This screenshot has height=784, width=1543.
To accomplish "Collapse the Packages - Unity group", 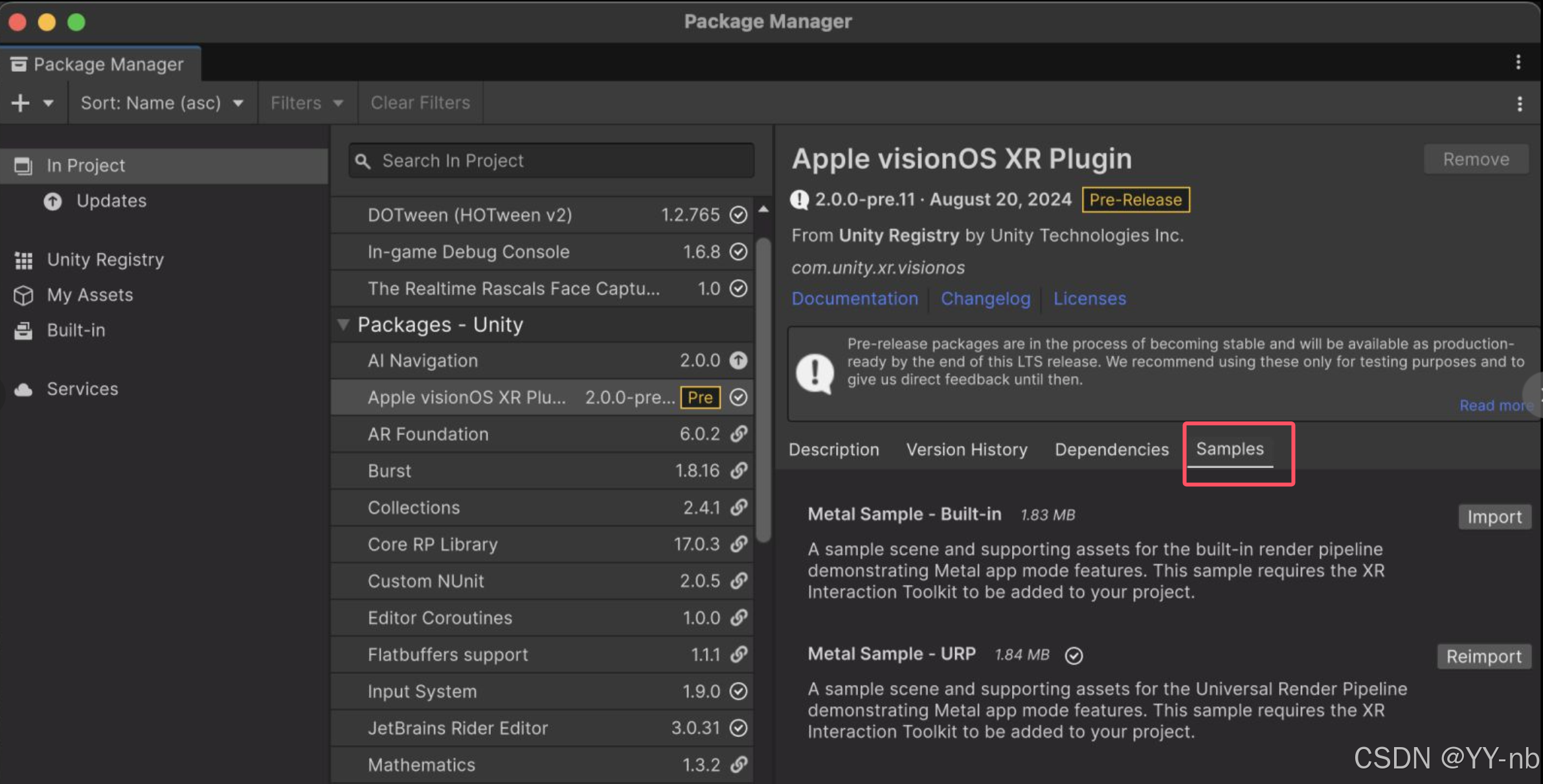I will click(343, 324).
